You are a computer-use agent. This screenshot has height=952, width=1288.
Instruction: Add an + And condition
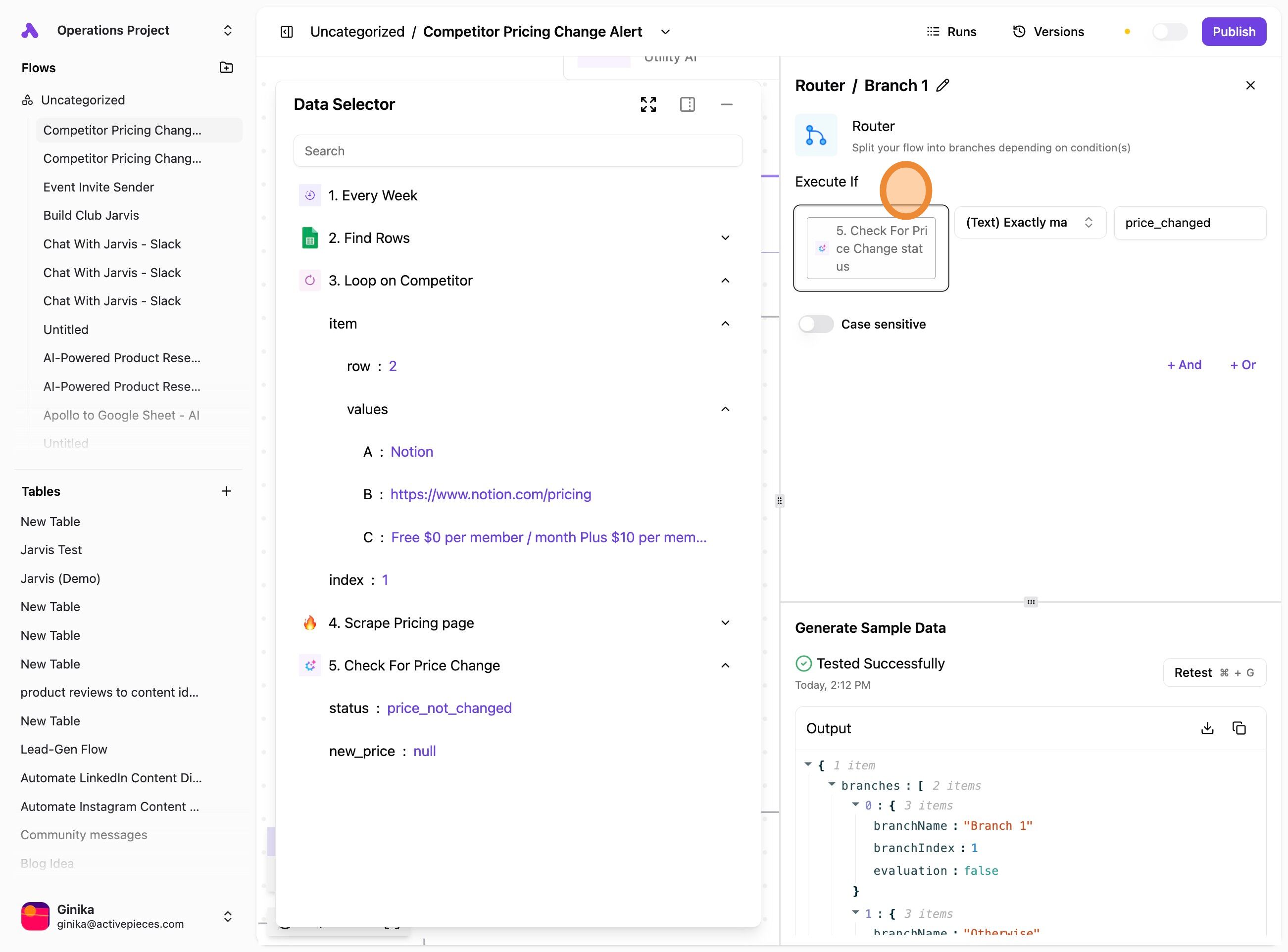(x=1184, y=365)
